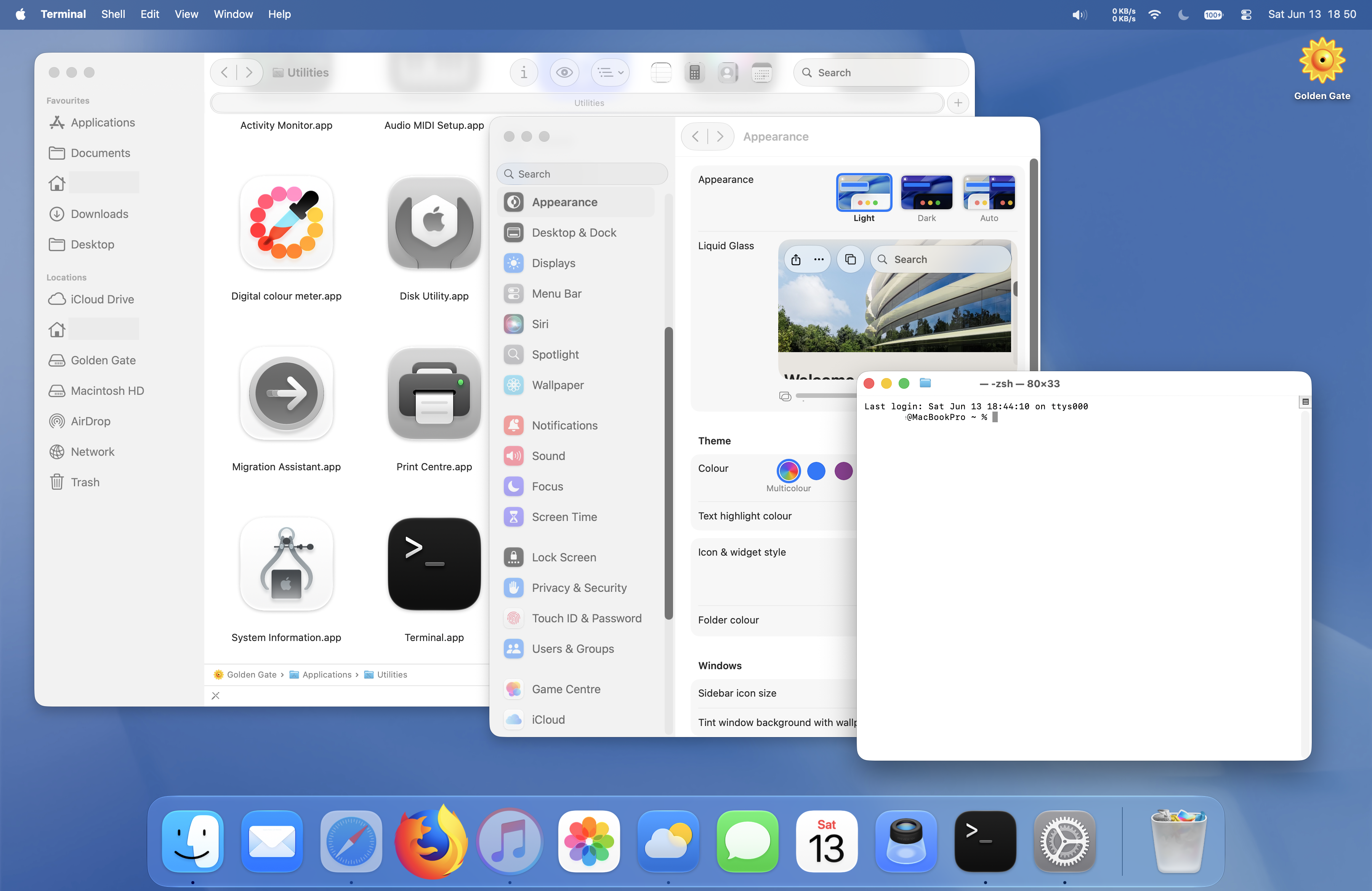
Task: Open Safari from the Dock
Action: [351, 841]
